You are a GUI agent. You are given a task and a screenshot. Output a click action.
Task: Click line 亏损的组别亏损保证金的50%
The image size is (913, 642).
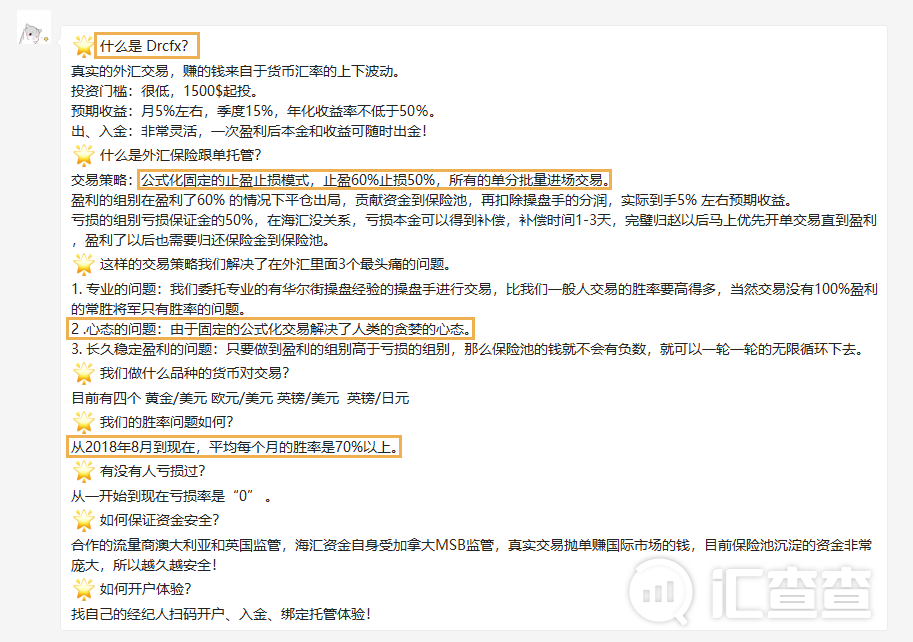click(x=474, y=230)
